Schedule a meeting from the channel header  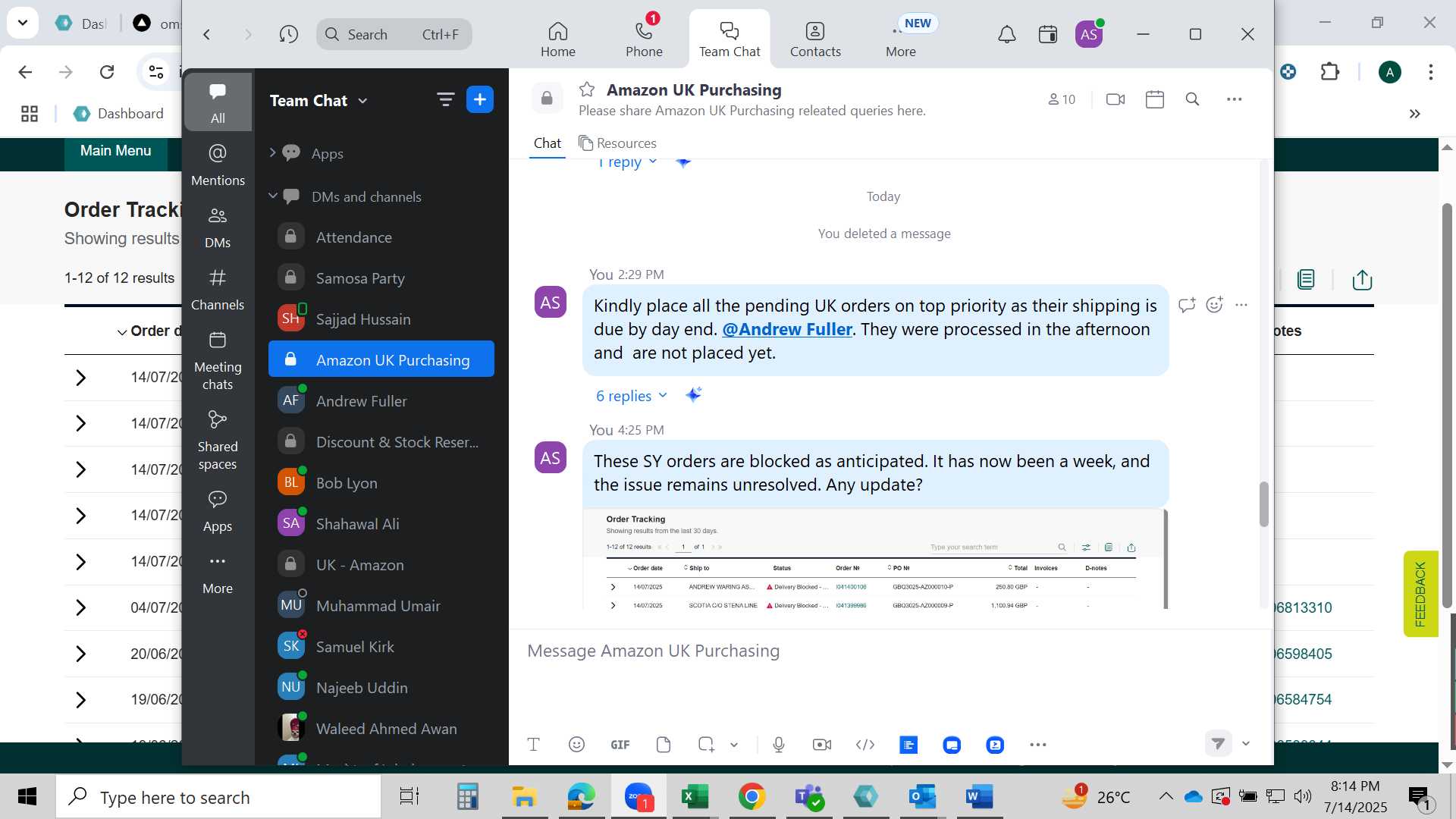tap(1155, 99)
